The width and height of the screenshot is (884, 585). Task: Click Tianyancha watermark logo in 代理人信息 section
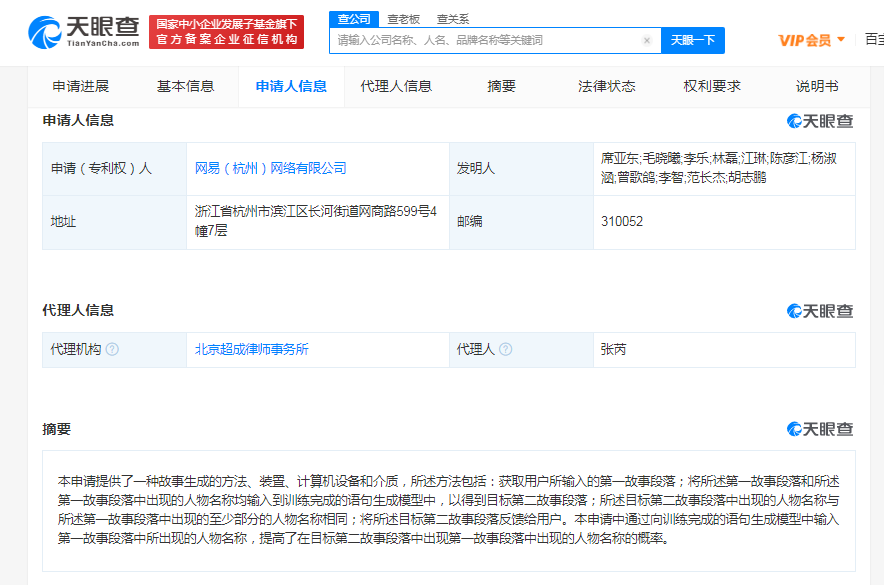820,311
